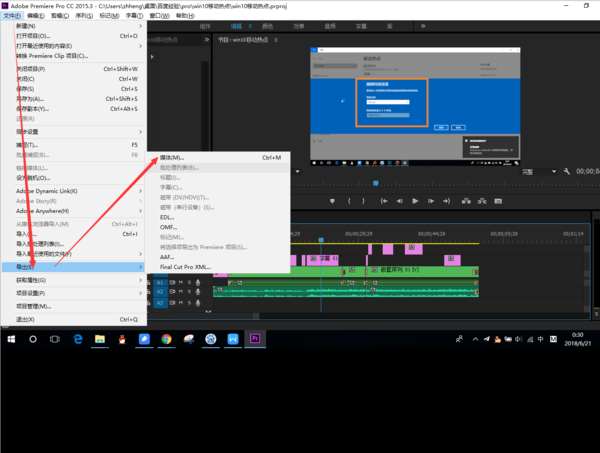Open playback resolution dropdown
The image size is (600, 453).
539,172
